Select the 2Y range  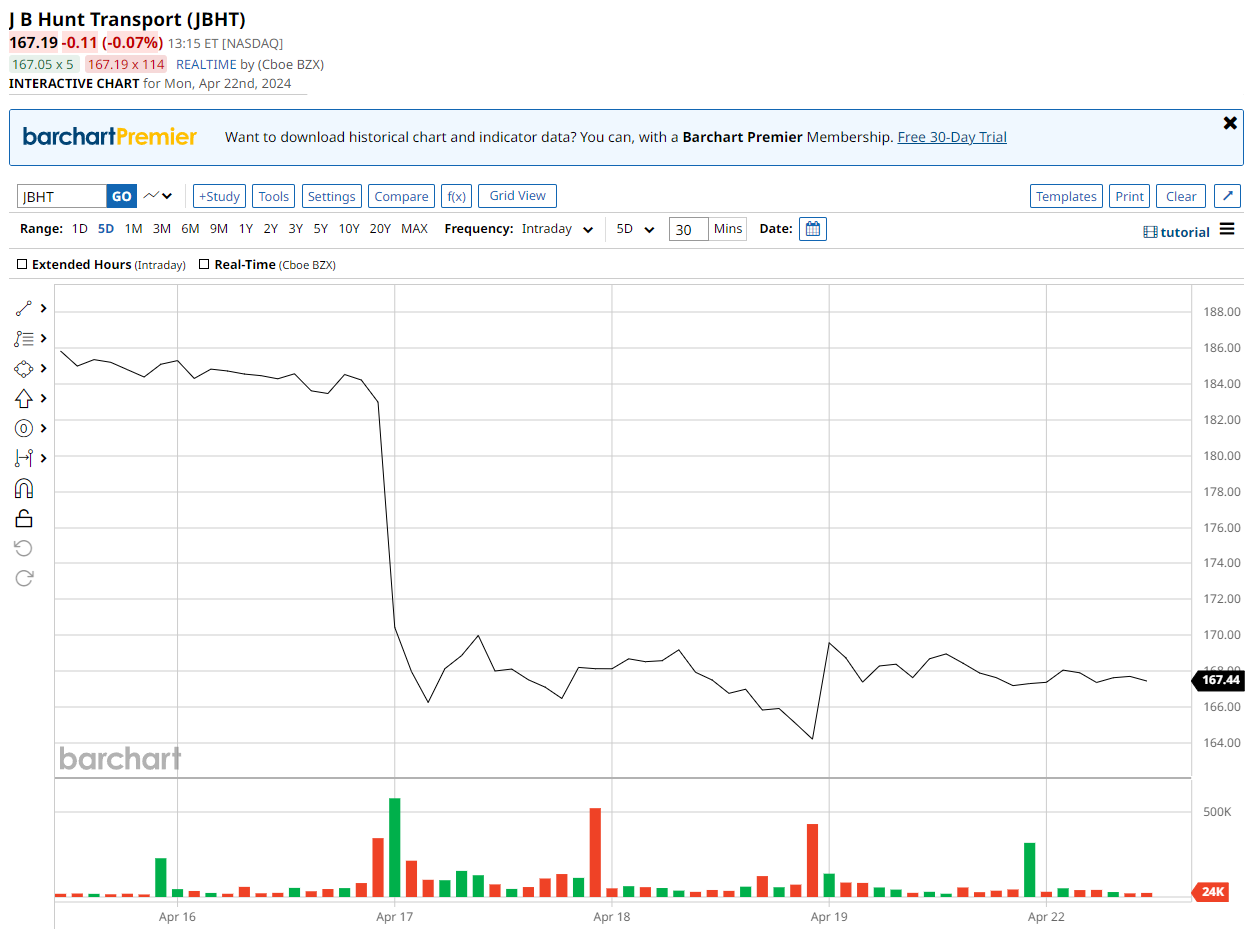(271, 229)
